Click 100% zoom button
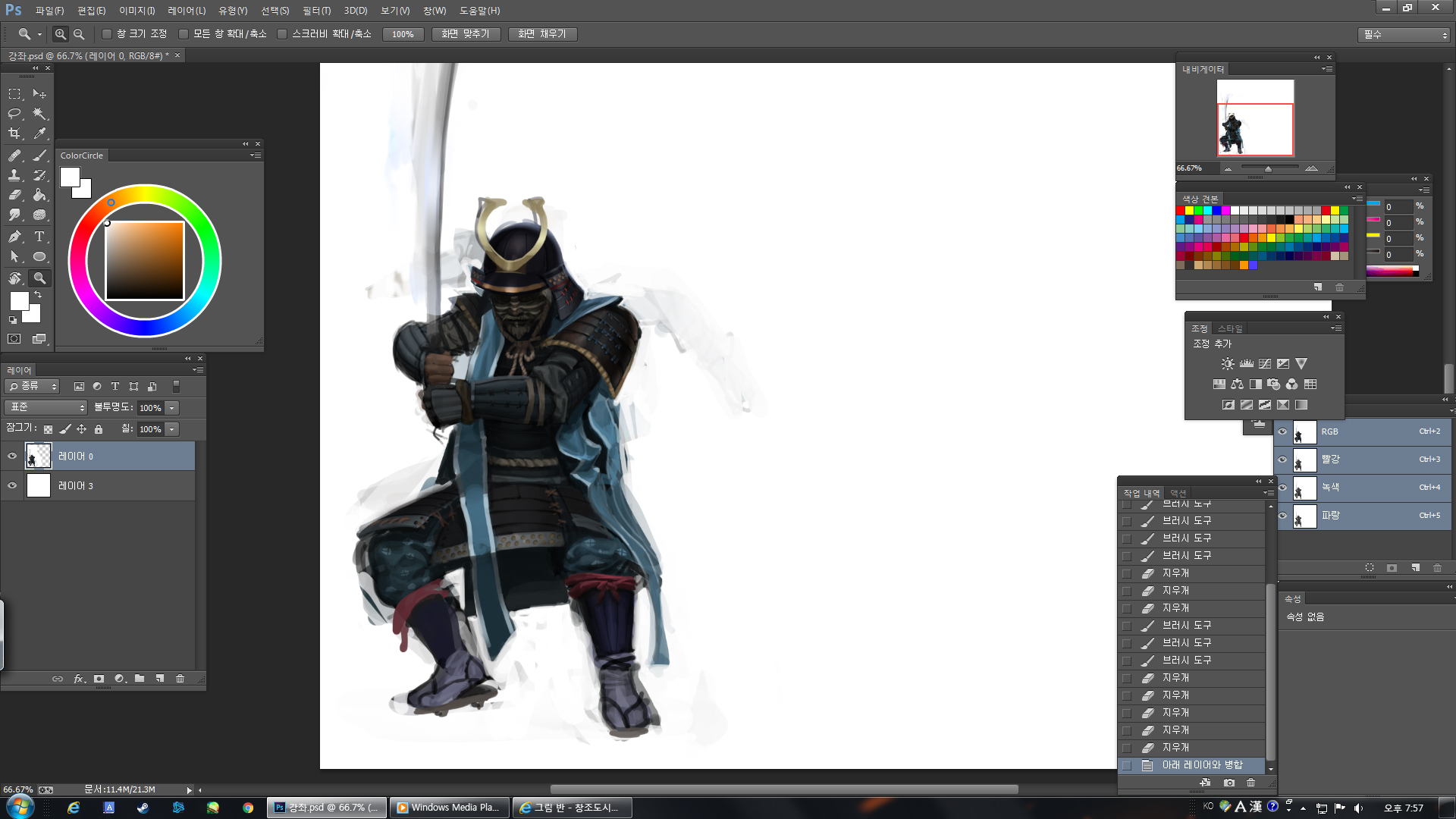The width and height of the screenshot is (1456, 819). pos(403,34)
